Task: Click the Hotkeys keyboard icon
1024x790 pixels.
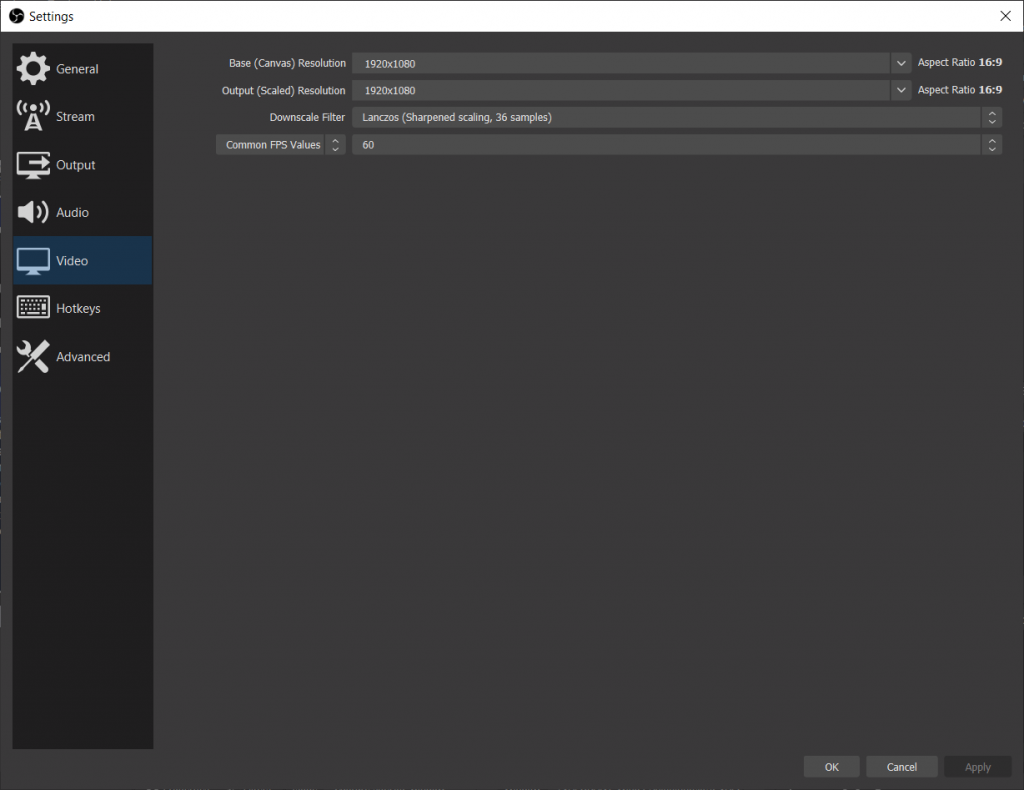Action: 32,308
